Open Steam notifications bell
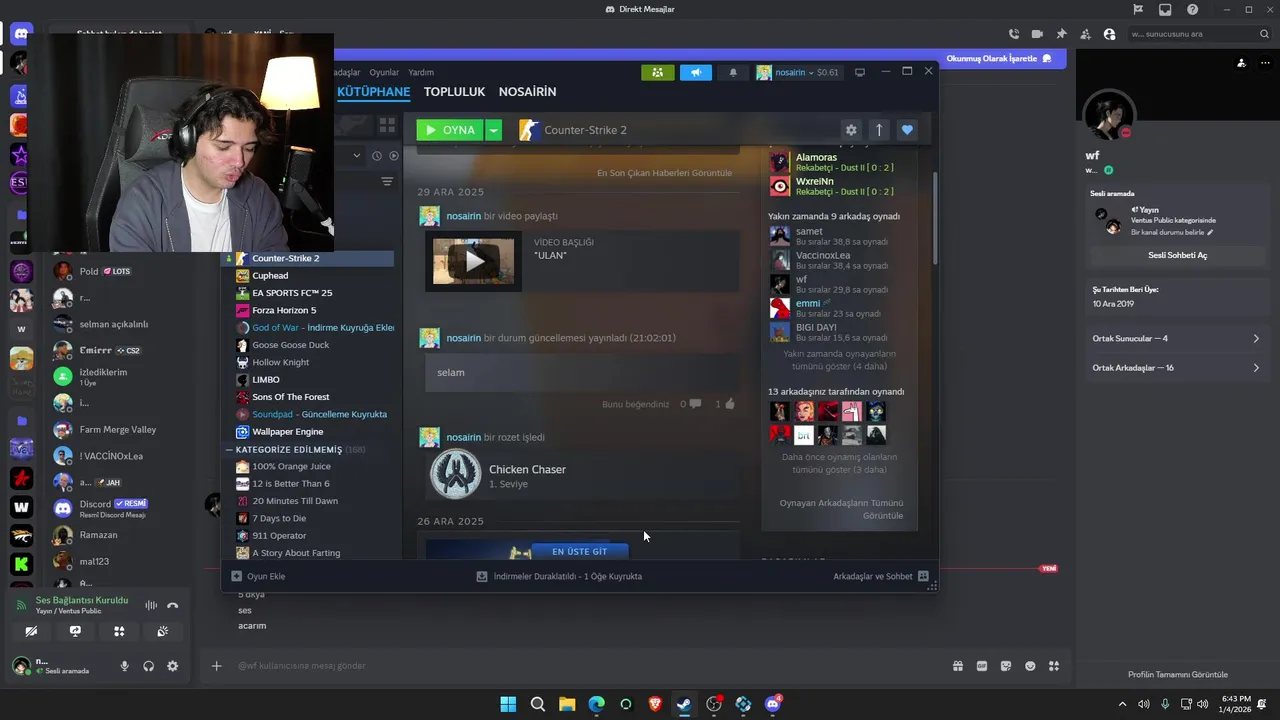Screen dimensions: 1280x720 pyautogui.click(x=733, y=72)
